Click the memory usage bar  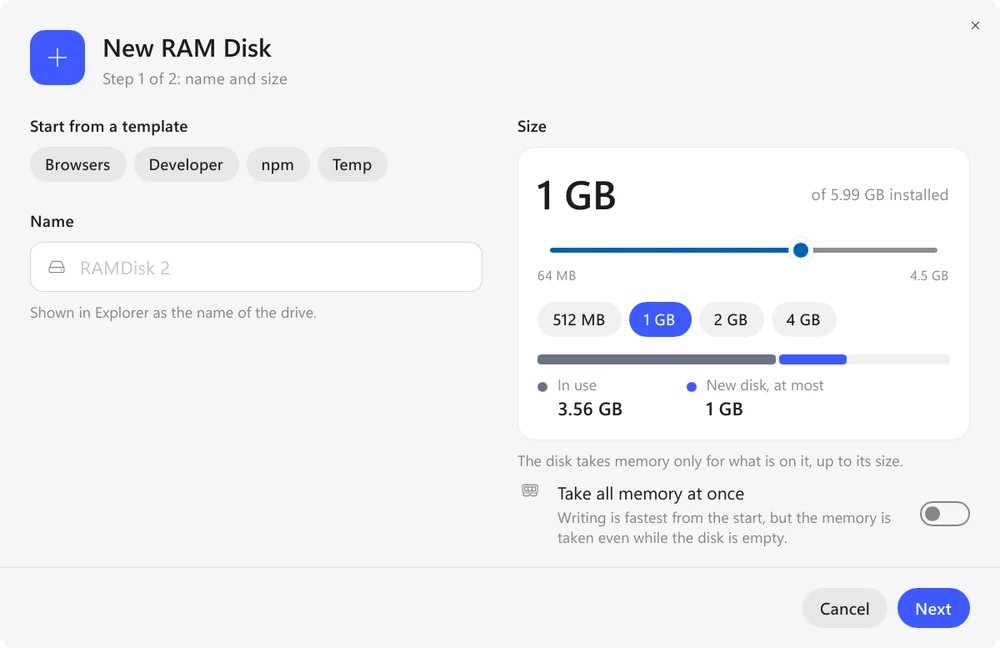pos(744,360)
